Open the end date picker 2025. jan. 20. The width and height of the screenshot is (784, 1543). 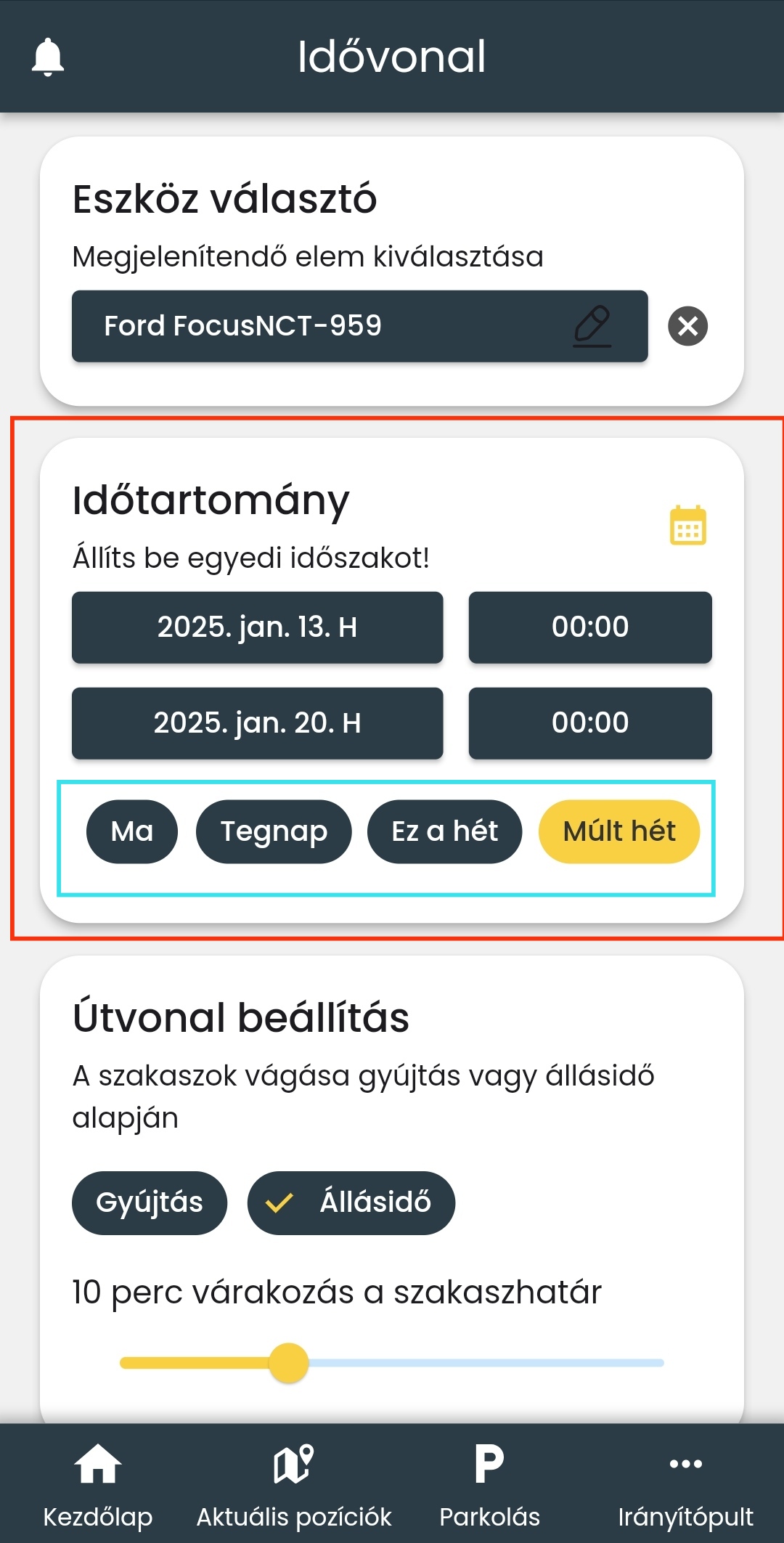point(257,723)
